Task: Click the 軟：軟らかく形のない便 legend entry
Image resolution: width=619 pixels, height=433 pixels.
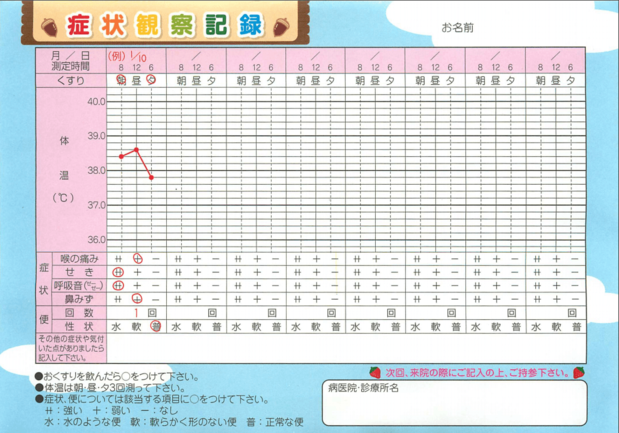Action: coord(183,422)
